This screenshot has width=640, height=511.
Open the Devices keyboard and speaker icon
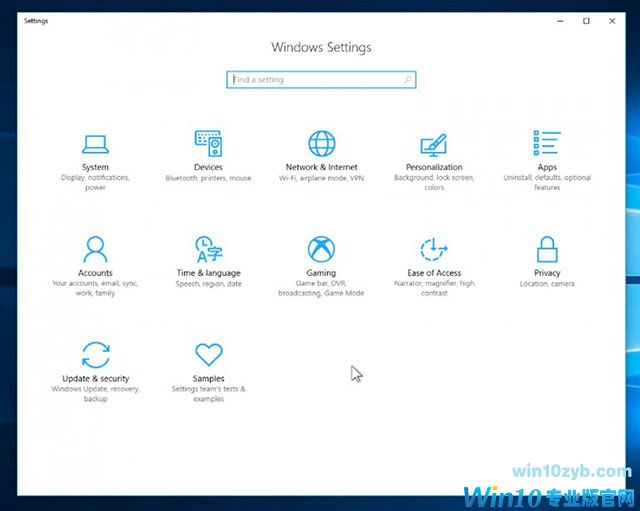pyautogui.click(x=208, y=143)
